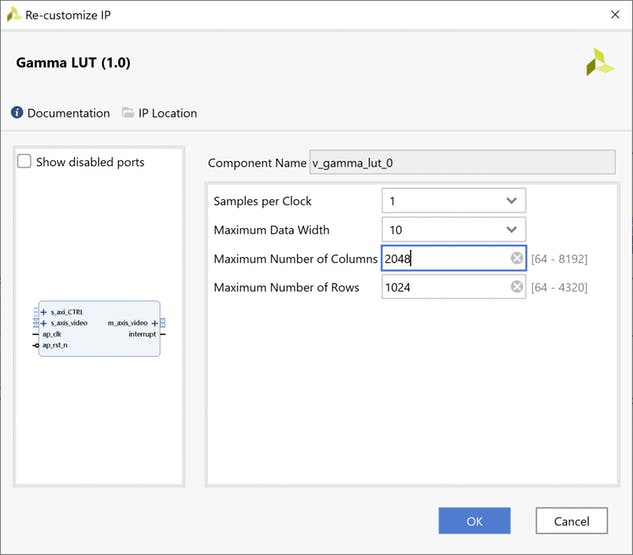This screenshot has height=555, width=633.
Task: Click the Documentation link
Action: tap(68, 113)
